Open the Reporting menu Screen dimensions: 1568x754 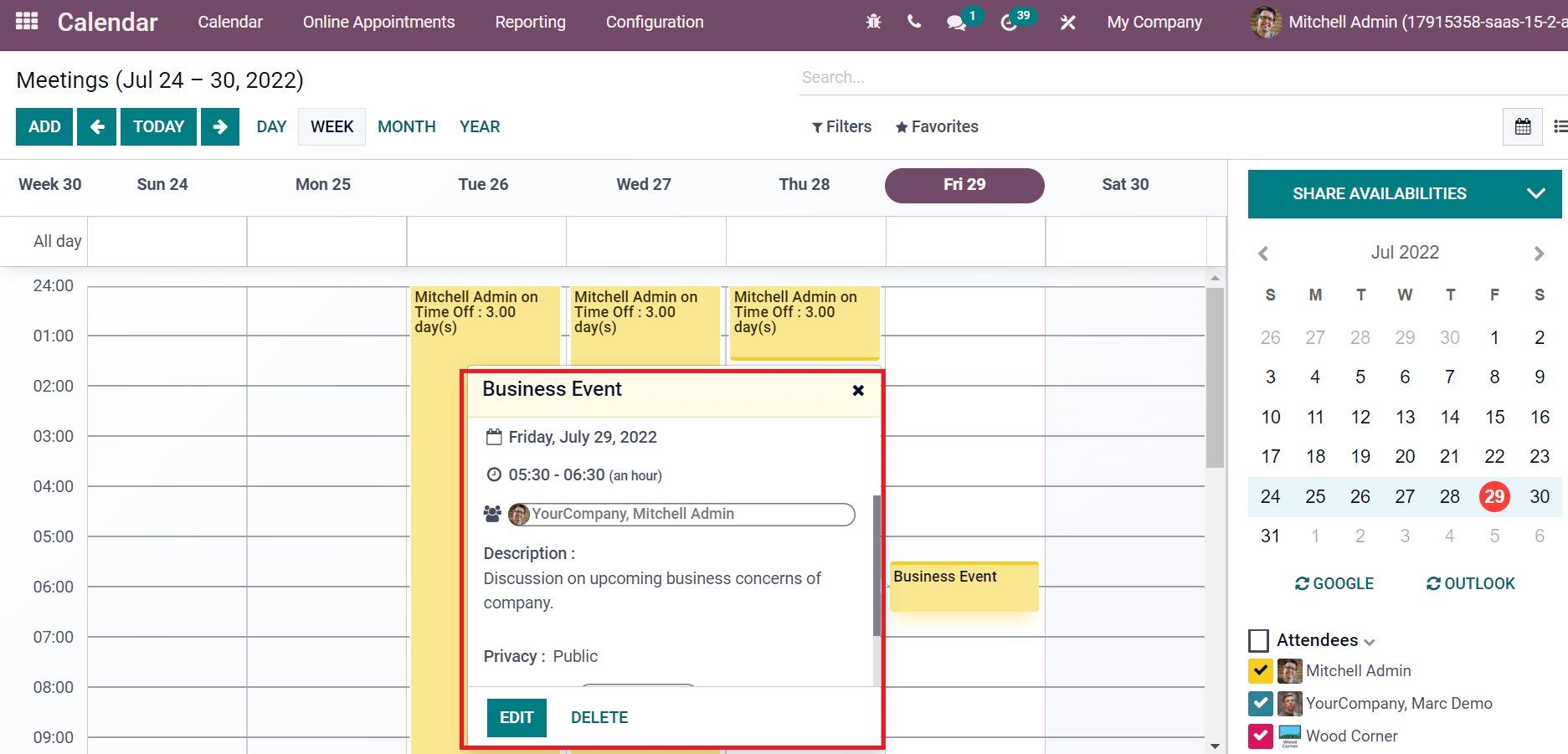[530, 23]
